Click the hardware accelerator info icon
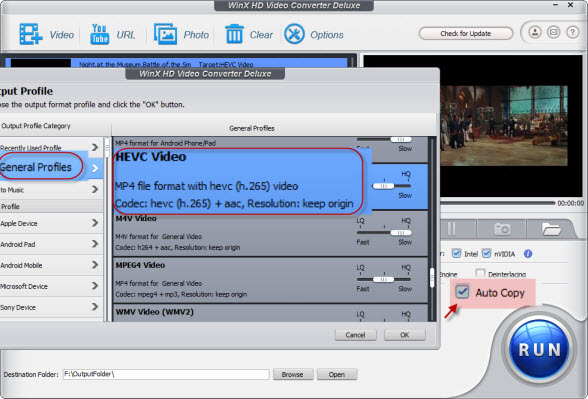Screen dimensions: 588x399 (x=528, y=254)
